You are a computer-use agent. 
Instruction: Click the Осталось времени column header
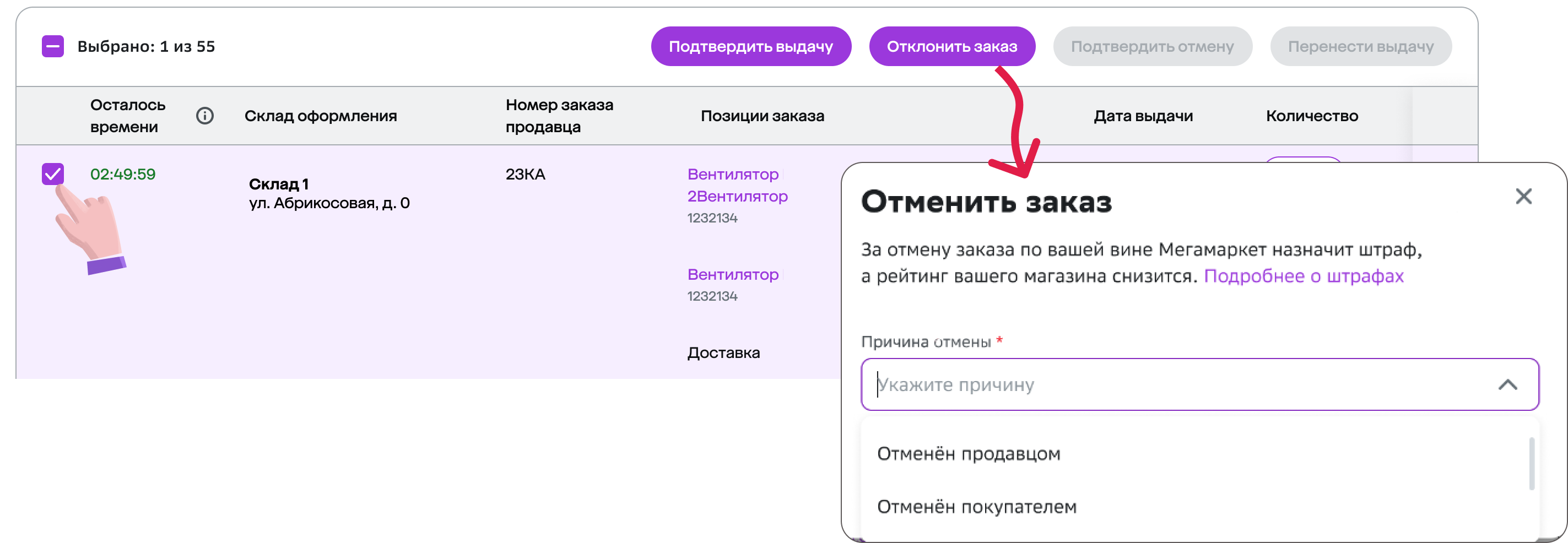point(128,116)
